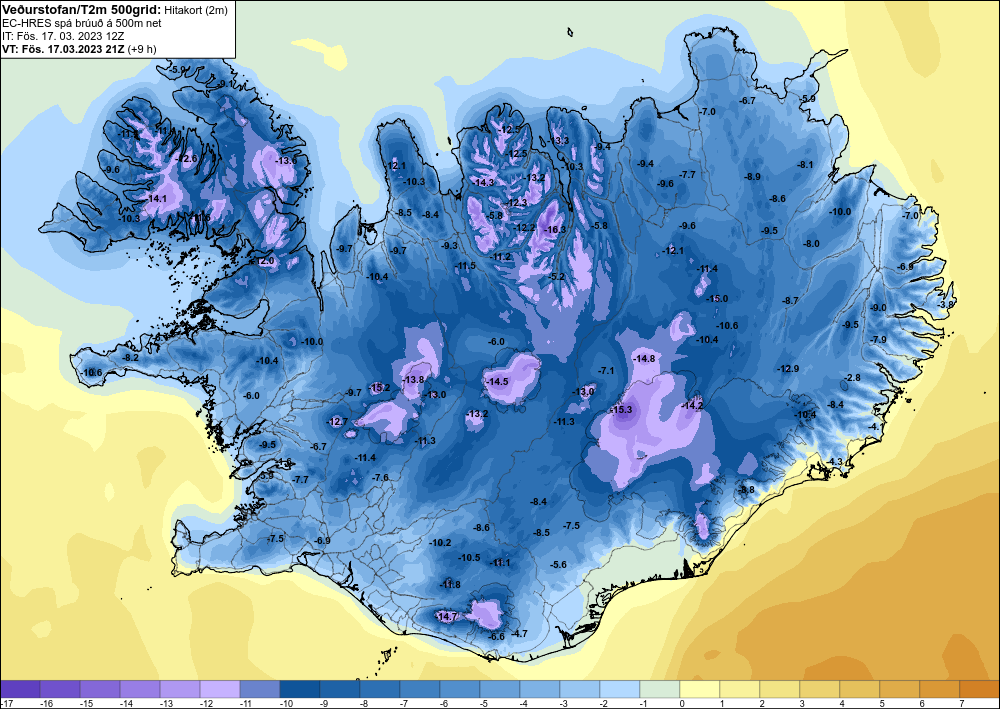
Task: Click the '-15.3' value on the large glacier
Action: [x=622, y=409]
